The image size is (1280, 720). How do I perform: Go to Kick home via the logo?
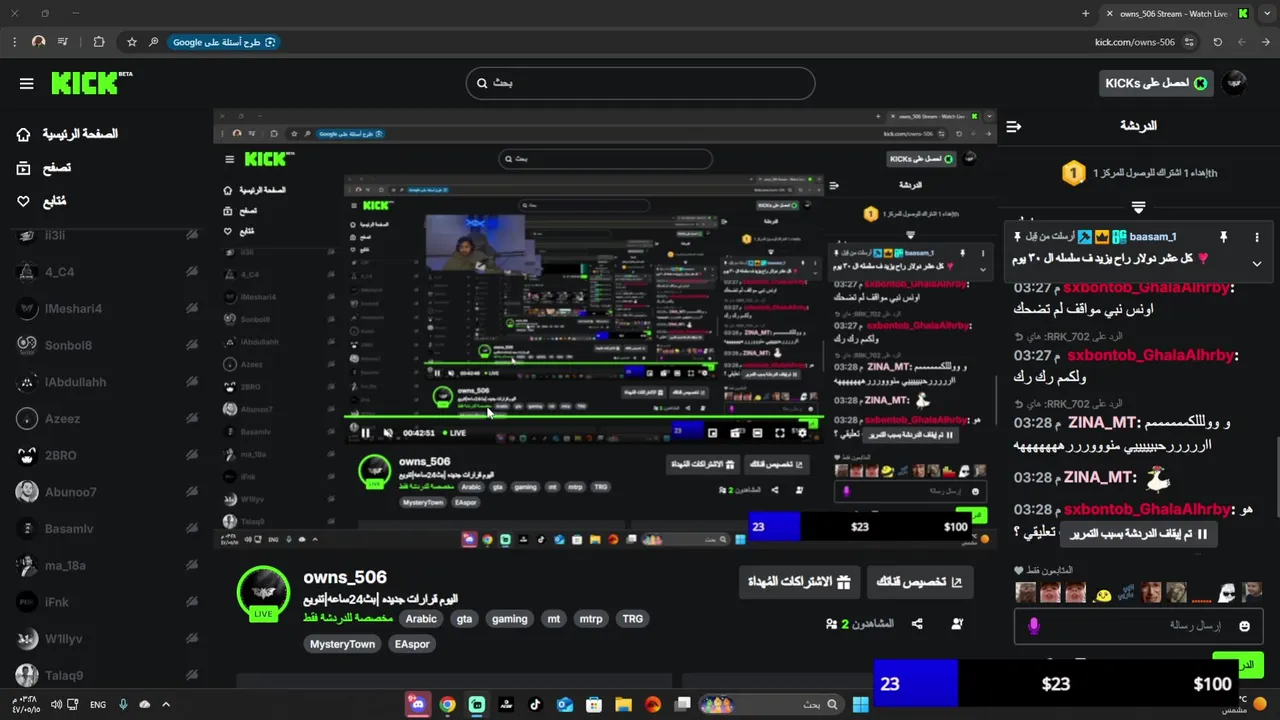pyautogui.click(x=91, y=83)
